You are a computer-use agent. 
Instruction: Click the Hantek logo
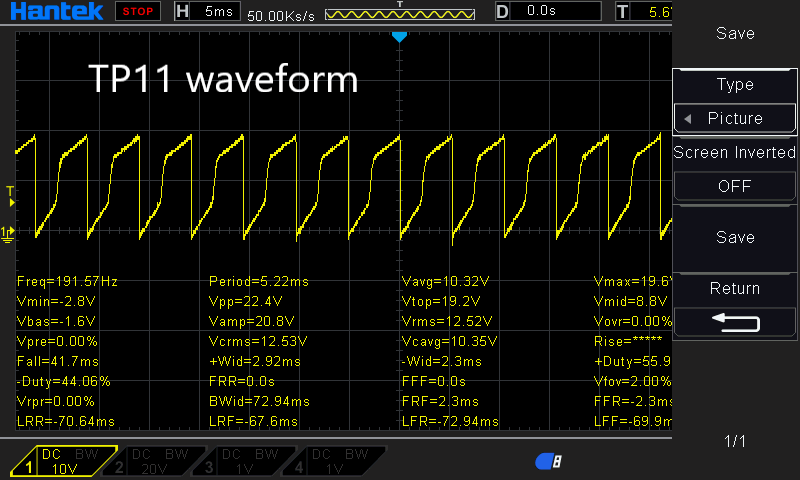pyautogui.click(x=56, y=11)
